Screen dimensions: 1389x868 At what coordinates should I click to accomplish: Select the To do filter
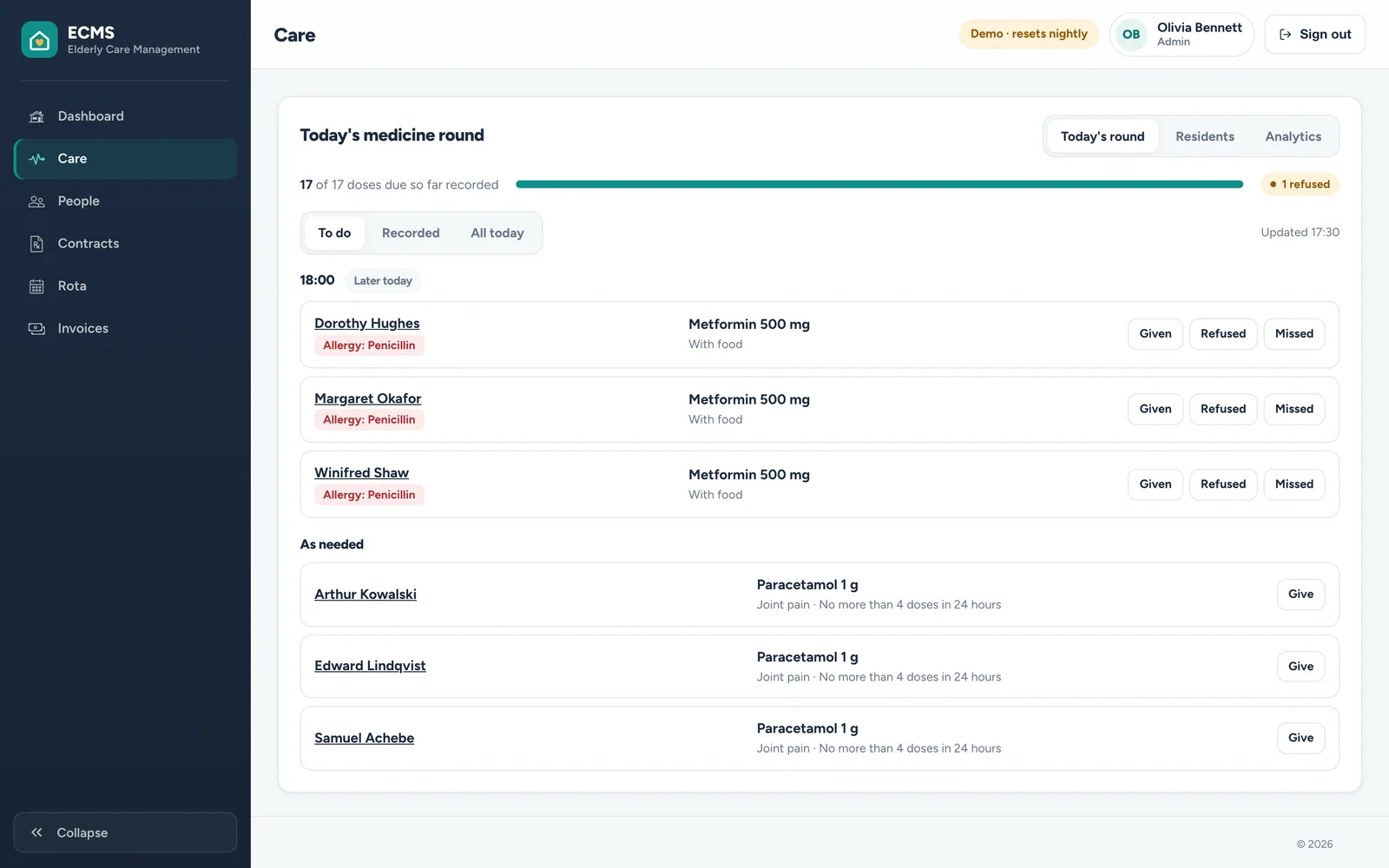point(334,233)
